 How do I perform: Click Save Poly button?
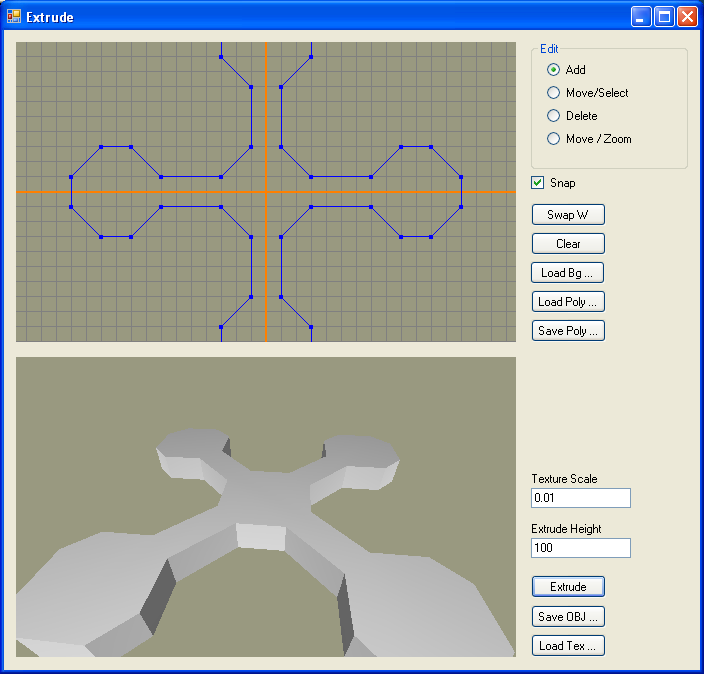(568, 331)
